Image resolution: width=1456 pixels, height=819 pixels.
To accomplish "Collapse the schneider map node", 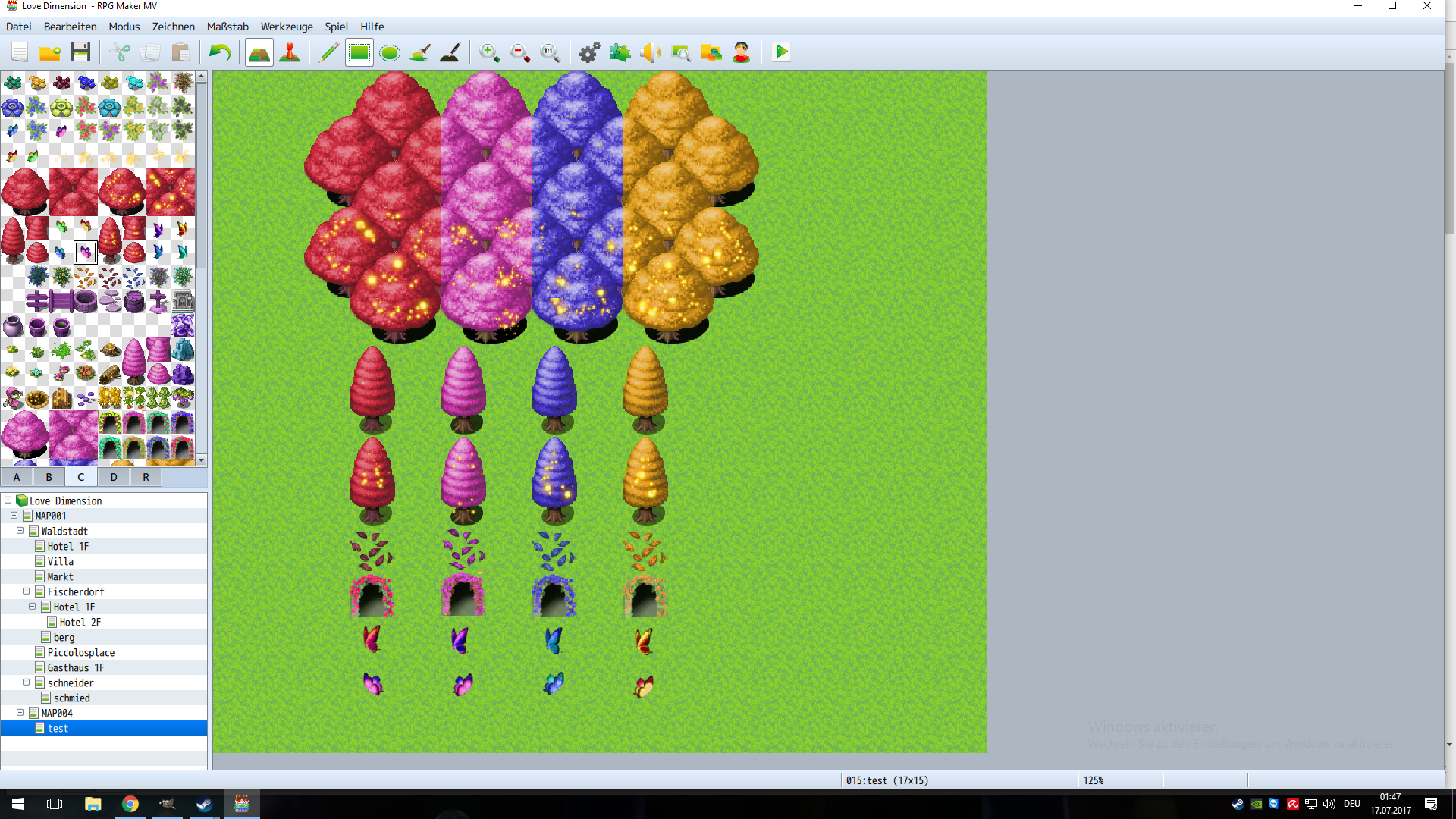I will pyautogui.click(x=27, y=682).
